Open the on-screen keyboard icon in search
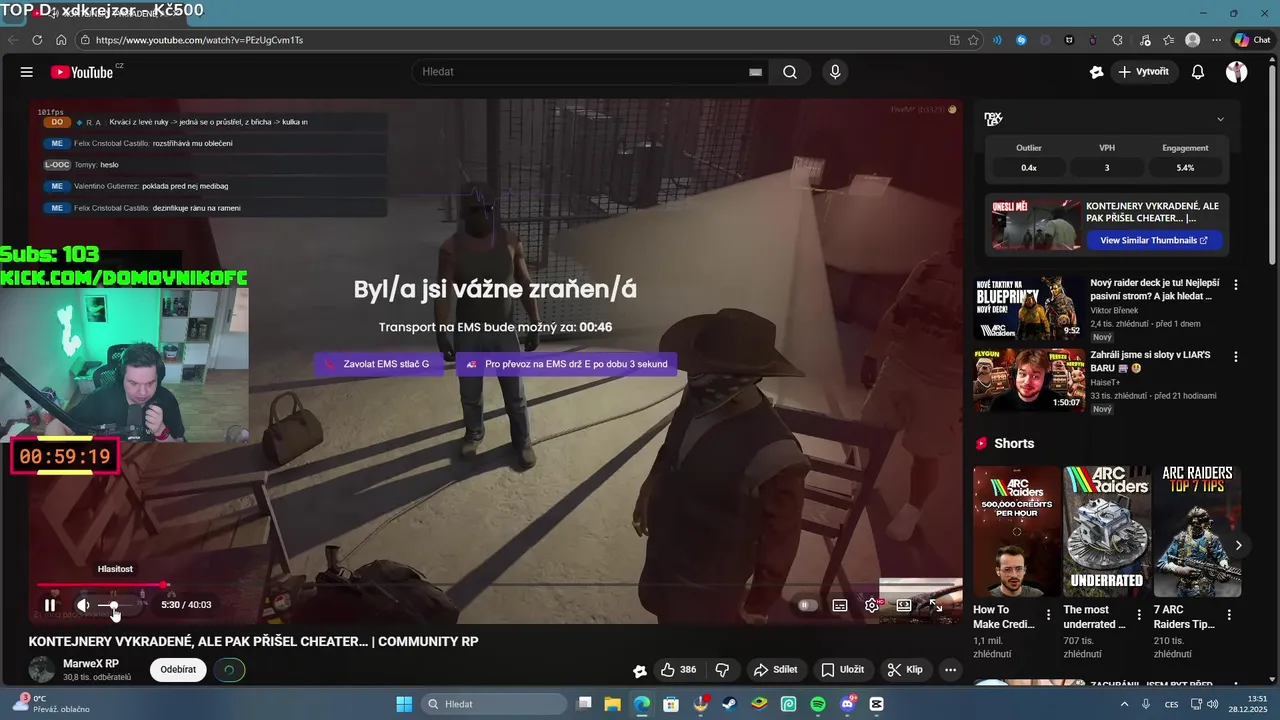The height and width of the screenshot is (720, 1280). [x=755, y=72]
